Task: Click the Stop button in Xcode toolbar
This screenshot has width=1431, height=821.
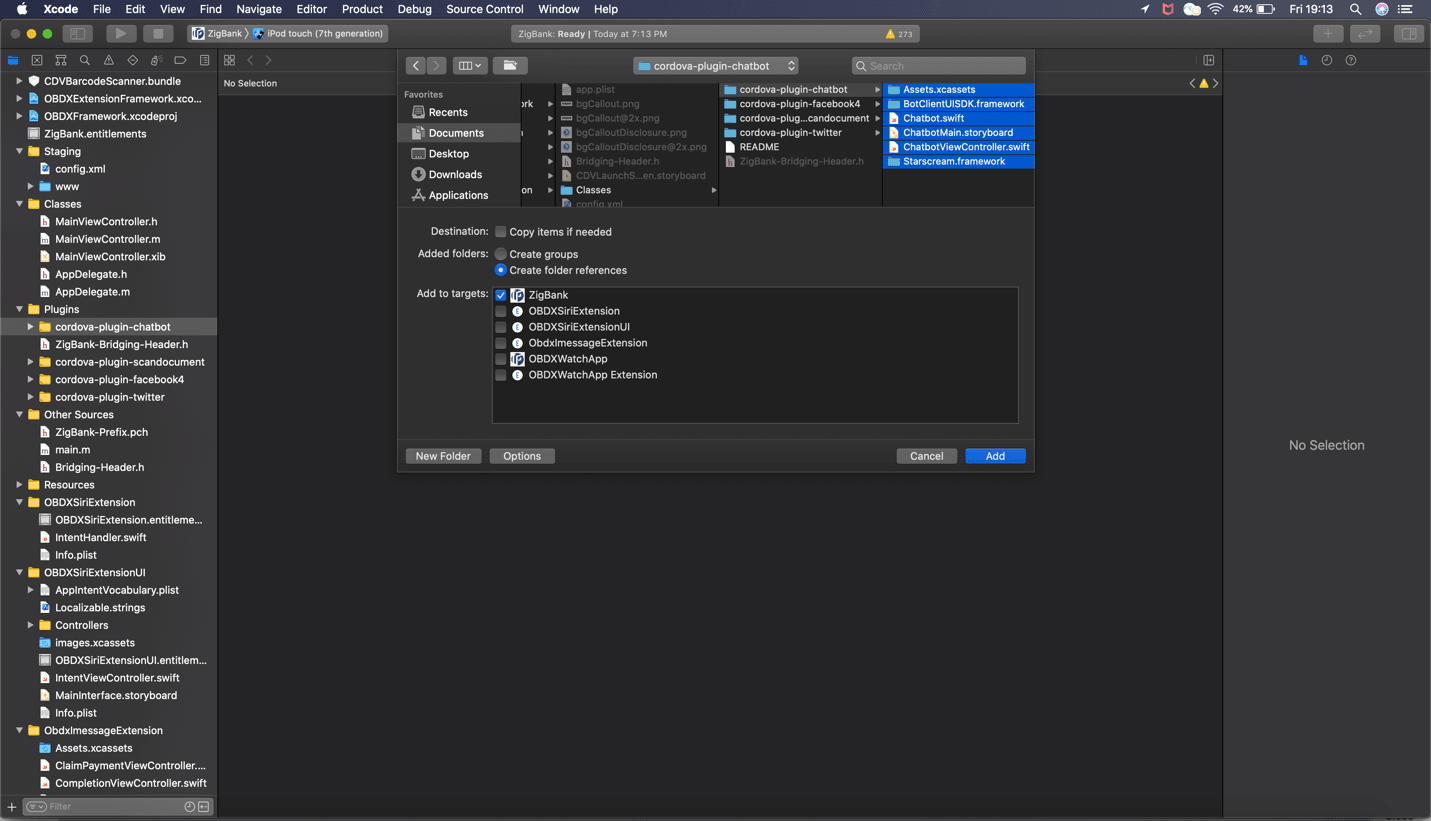Action: pyautogui.click(x=158, y=33)
